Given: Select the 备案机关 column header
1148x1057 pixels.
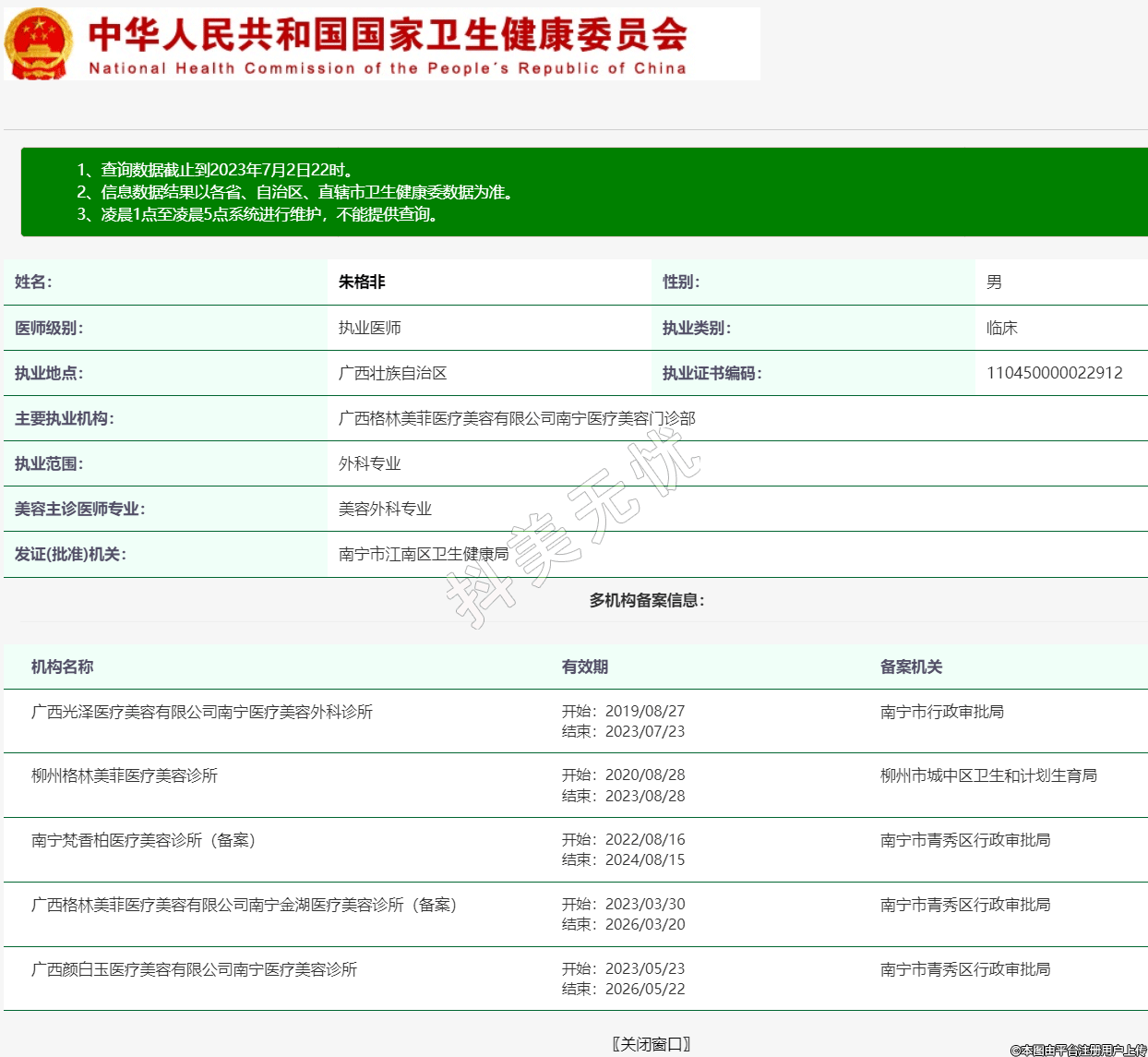Looking at the screenshot, I should pyautogui.click(x=911, y=667).
